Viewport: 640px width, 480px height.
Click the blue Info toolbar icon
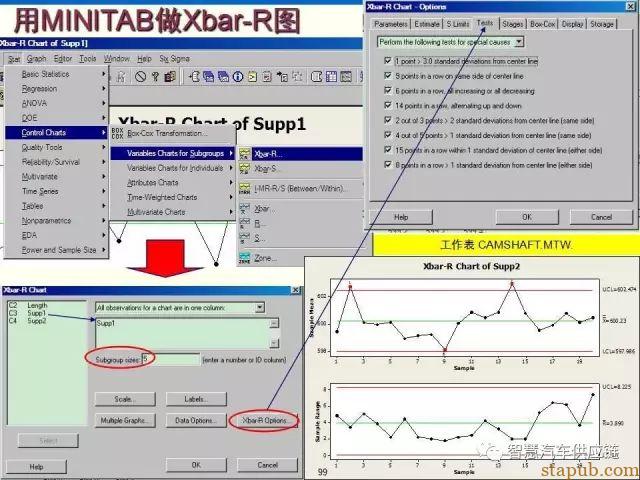238,76
